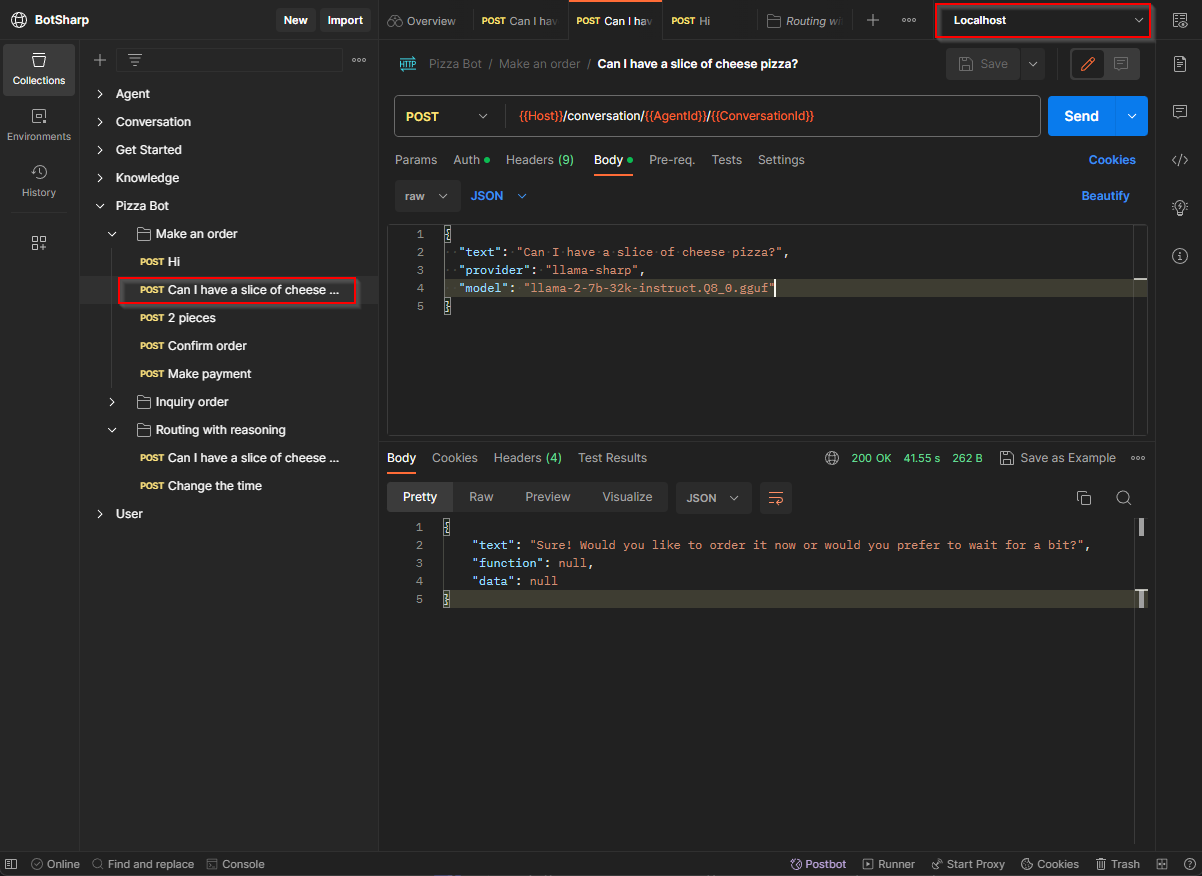Toggle the sidebar icon in the status bar
The image size is (1202, 876).
click(x=11, y=864)
